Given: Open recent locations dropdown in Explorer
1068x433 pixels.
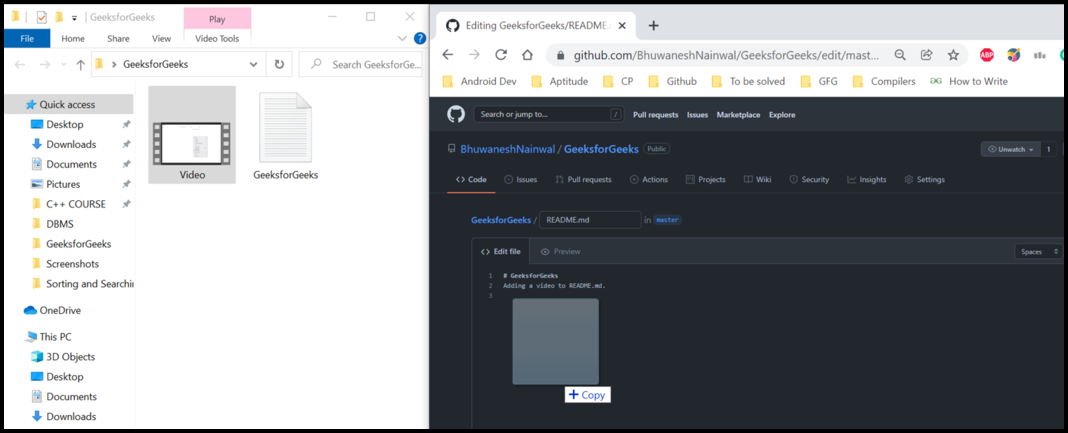Looking at the screenshot, I should tap(64, 65).
